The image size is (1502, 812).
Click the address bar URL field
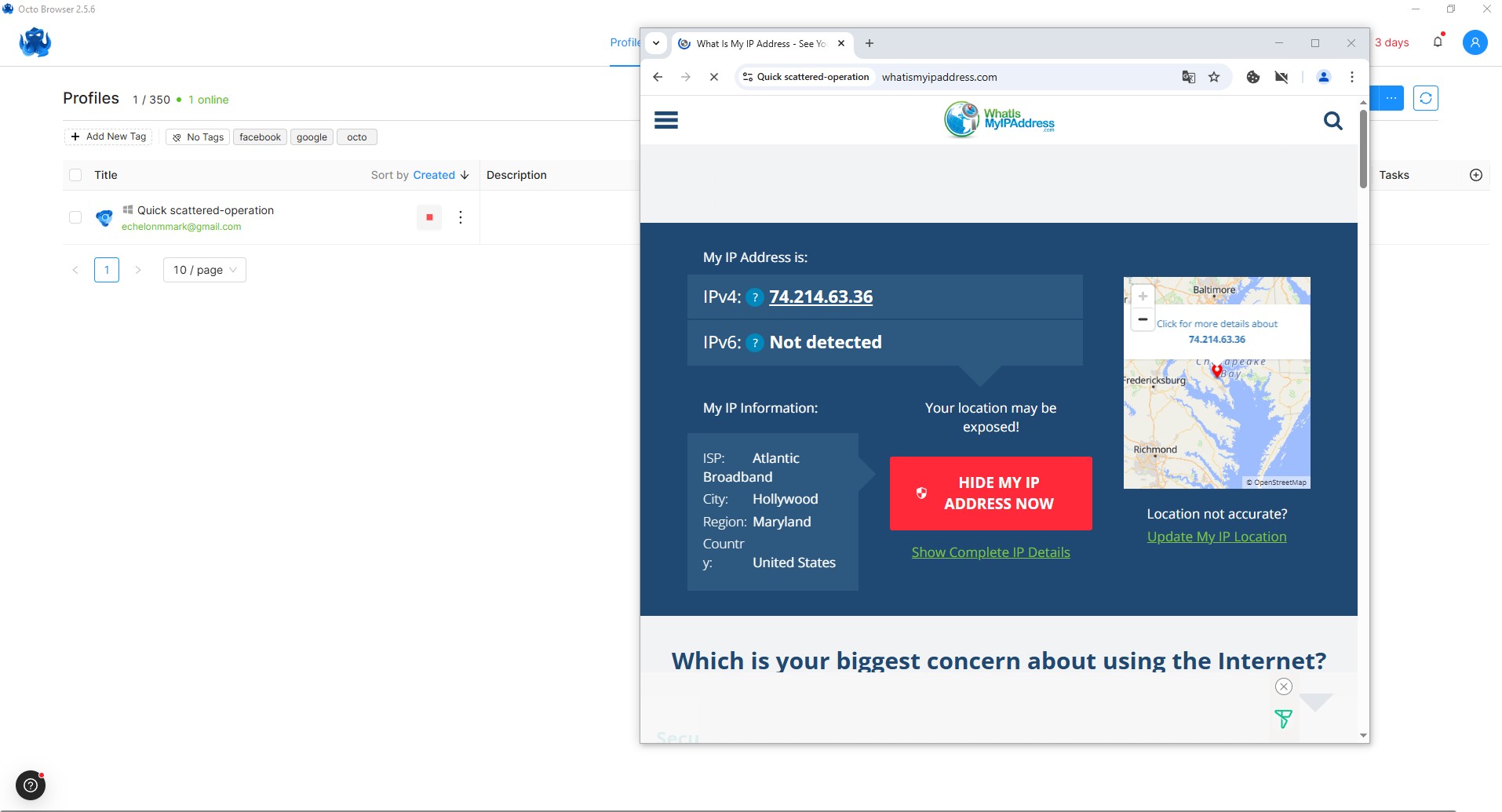pos(1020,77)
